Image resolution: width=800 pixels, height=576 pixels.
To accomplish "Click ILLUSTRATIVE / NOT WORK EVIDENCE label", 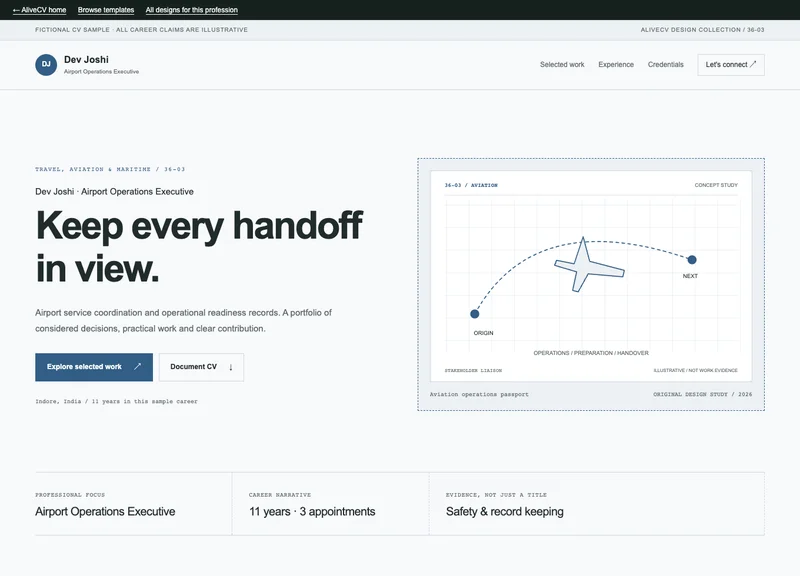I will 695,370.
